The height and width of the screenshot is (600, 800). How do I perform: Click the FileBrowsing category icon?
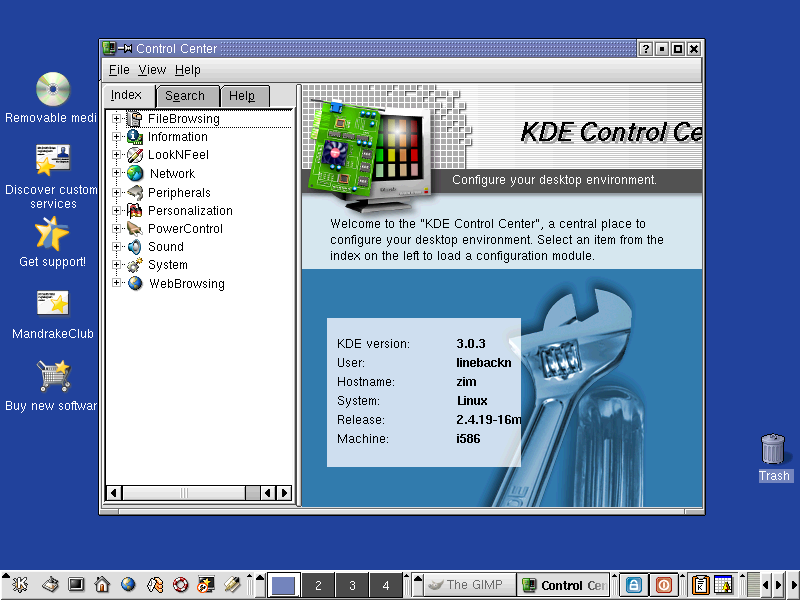point(135,119)
